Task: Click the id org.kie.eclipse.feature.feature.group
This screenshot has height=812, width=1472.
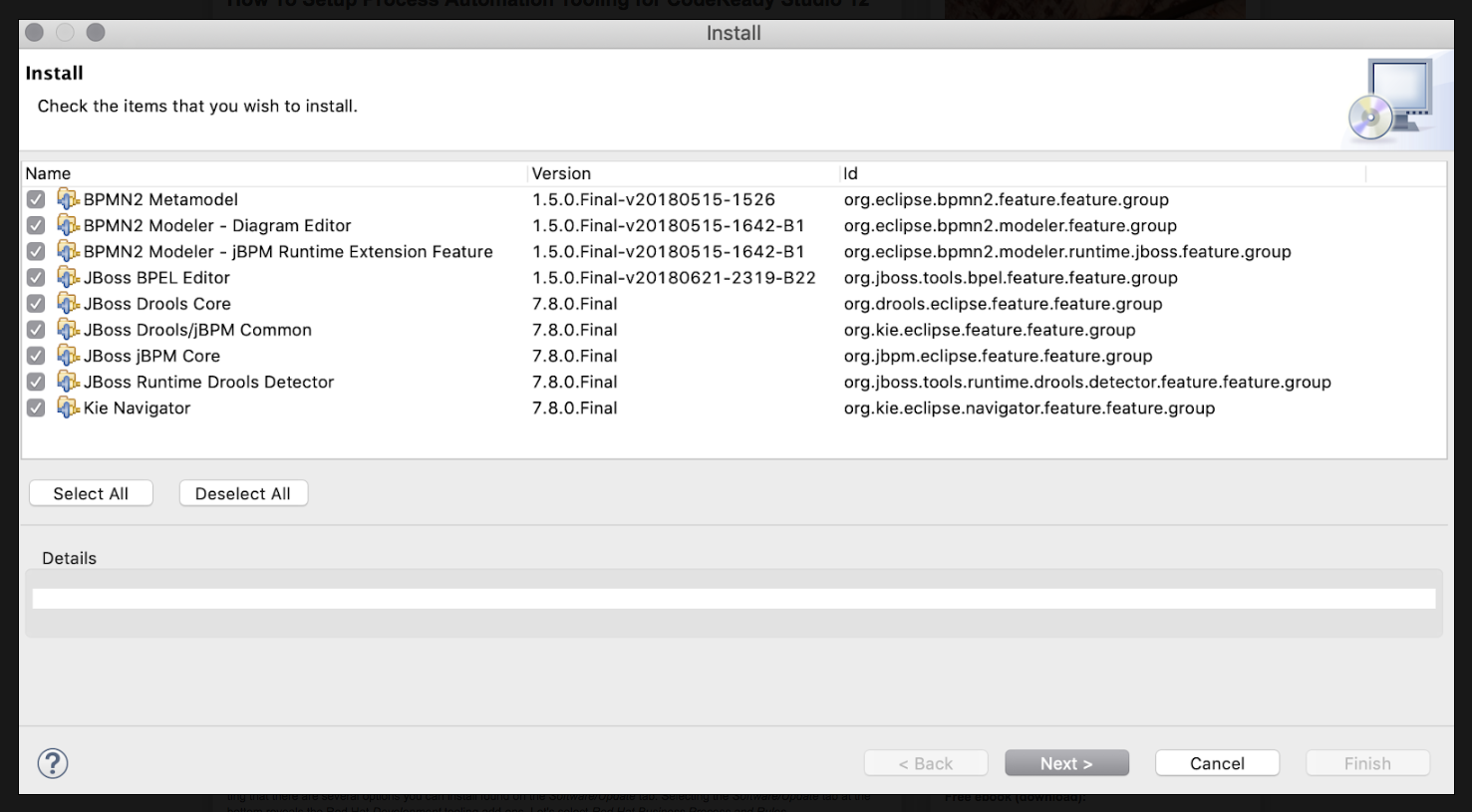Action: pos(990,329)
